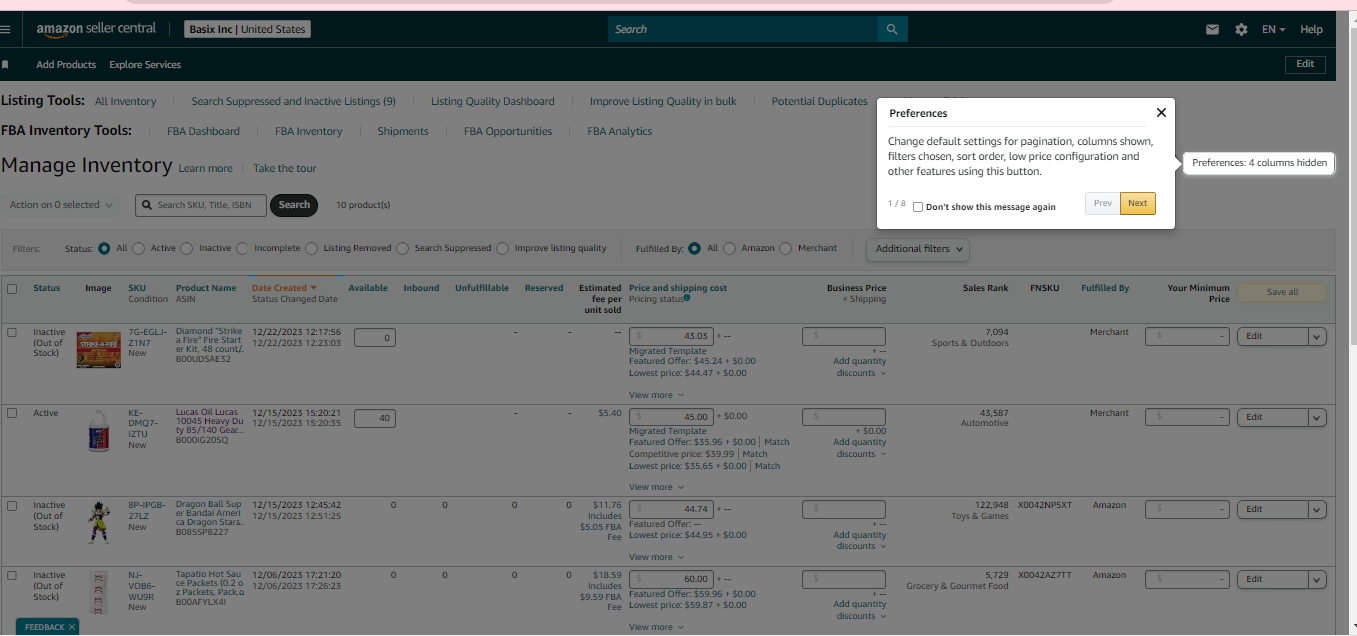Open the EN language dropdown

(x=1273, y=30)
